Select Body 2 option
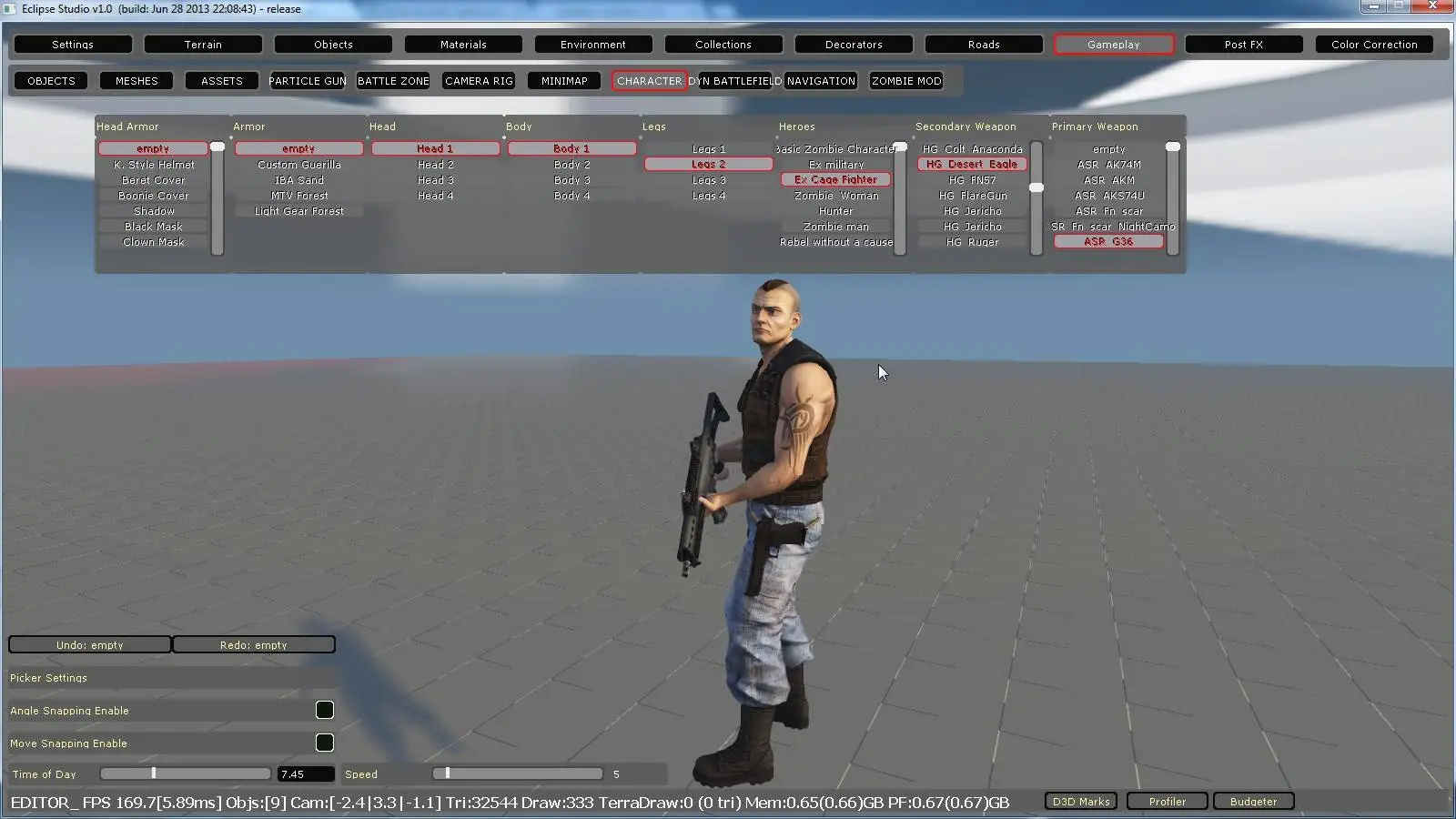 [x=572, y=165]
